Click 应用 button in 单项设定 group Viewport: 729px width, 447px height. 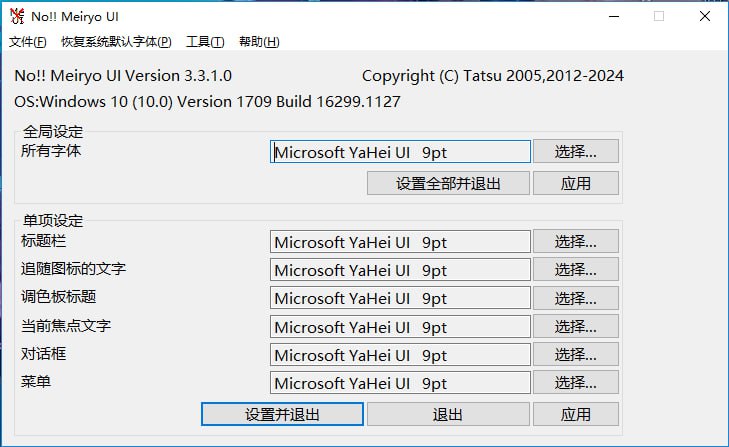[576, 414]
